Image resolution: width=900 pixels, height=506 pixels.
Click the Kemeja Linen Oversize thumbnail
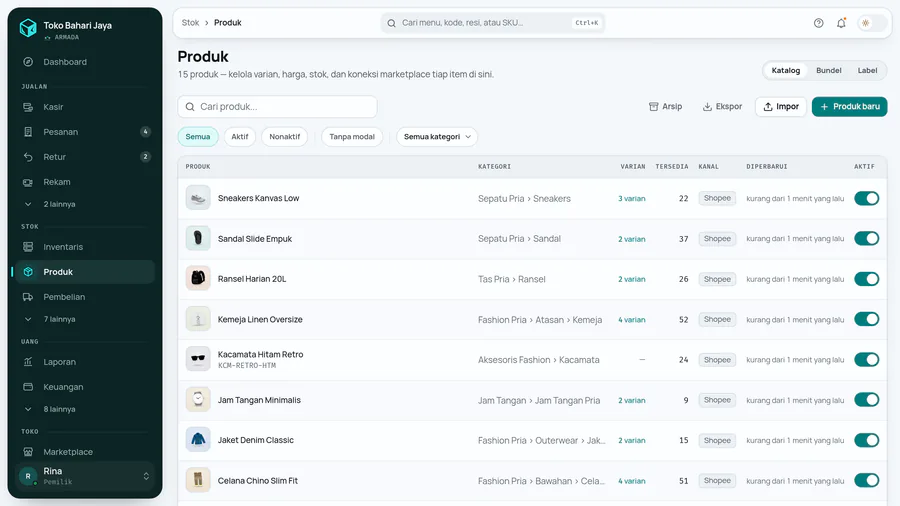pyautogui.click(x=198, y=320)
